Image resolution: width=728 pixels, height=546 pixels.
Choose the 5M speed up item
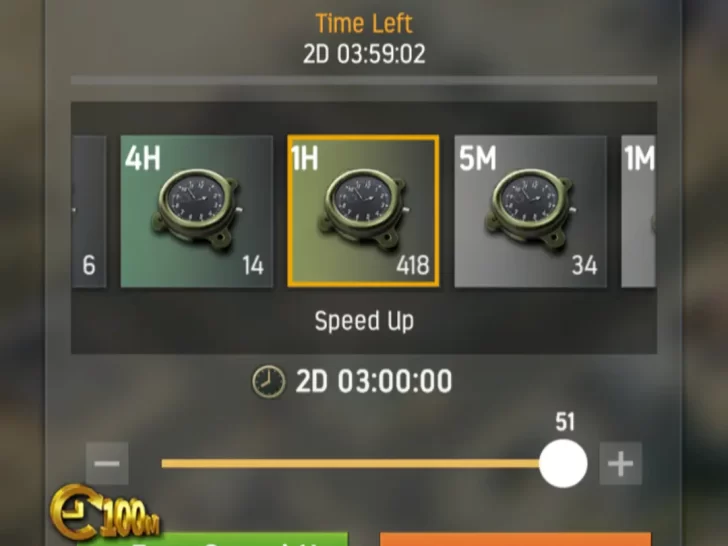(530, 211)
